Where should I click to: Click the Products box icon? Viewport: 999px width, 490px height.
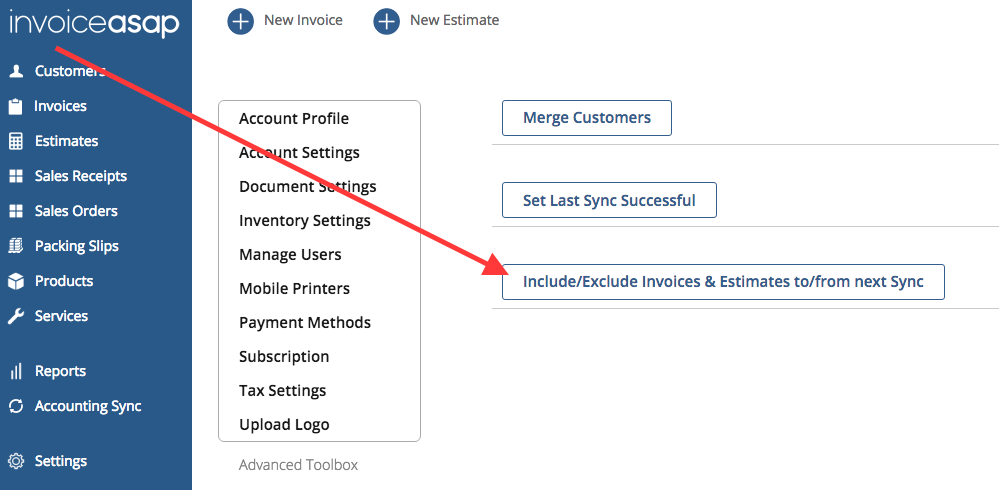click(x=15, y=281)
